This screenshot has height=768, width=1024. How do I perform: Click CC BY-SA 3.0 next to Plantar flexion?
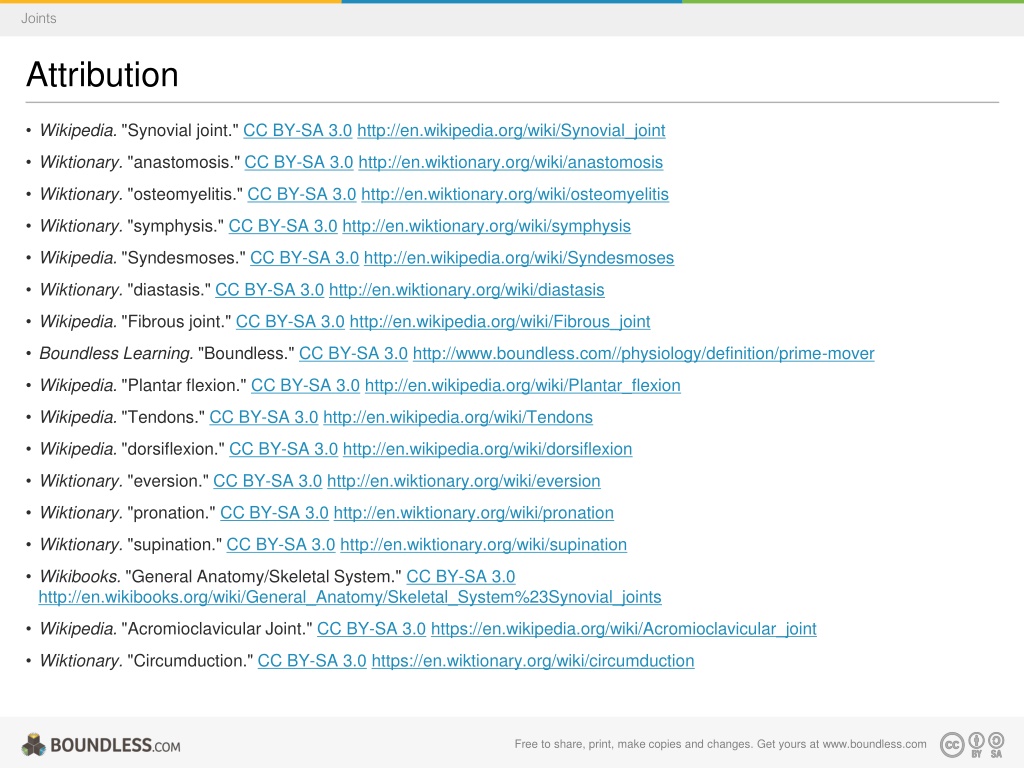pyautogui.click(x=306, y=386)
